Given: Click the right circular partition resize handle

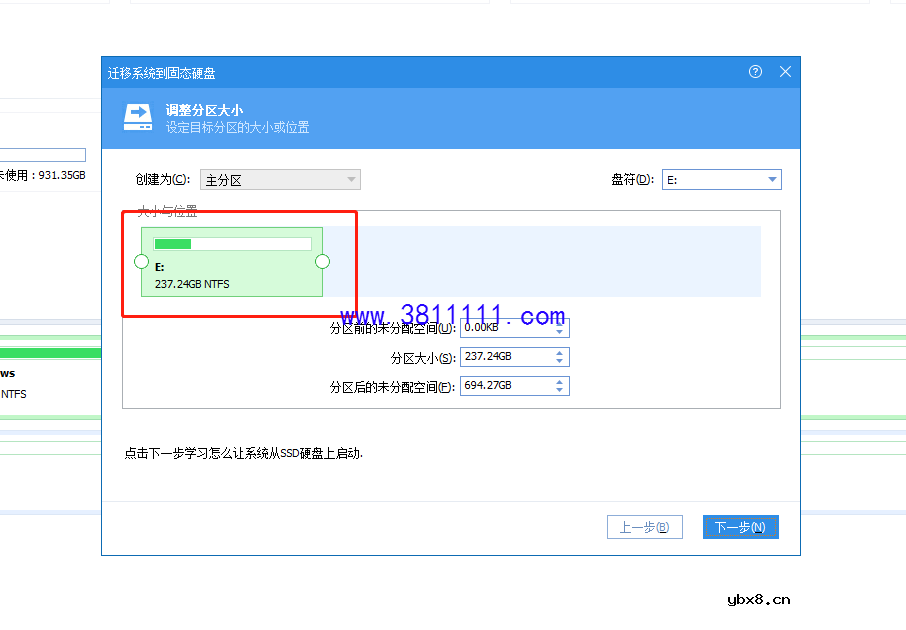Looking at the screenshot, I should tap(322, 262).
